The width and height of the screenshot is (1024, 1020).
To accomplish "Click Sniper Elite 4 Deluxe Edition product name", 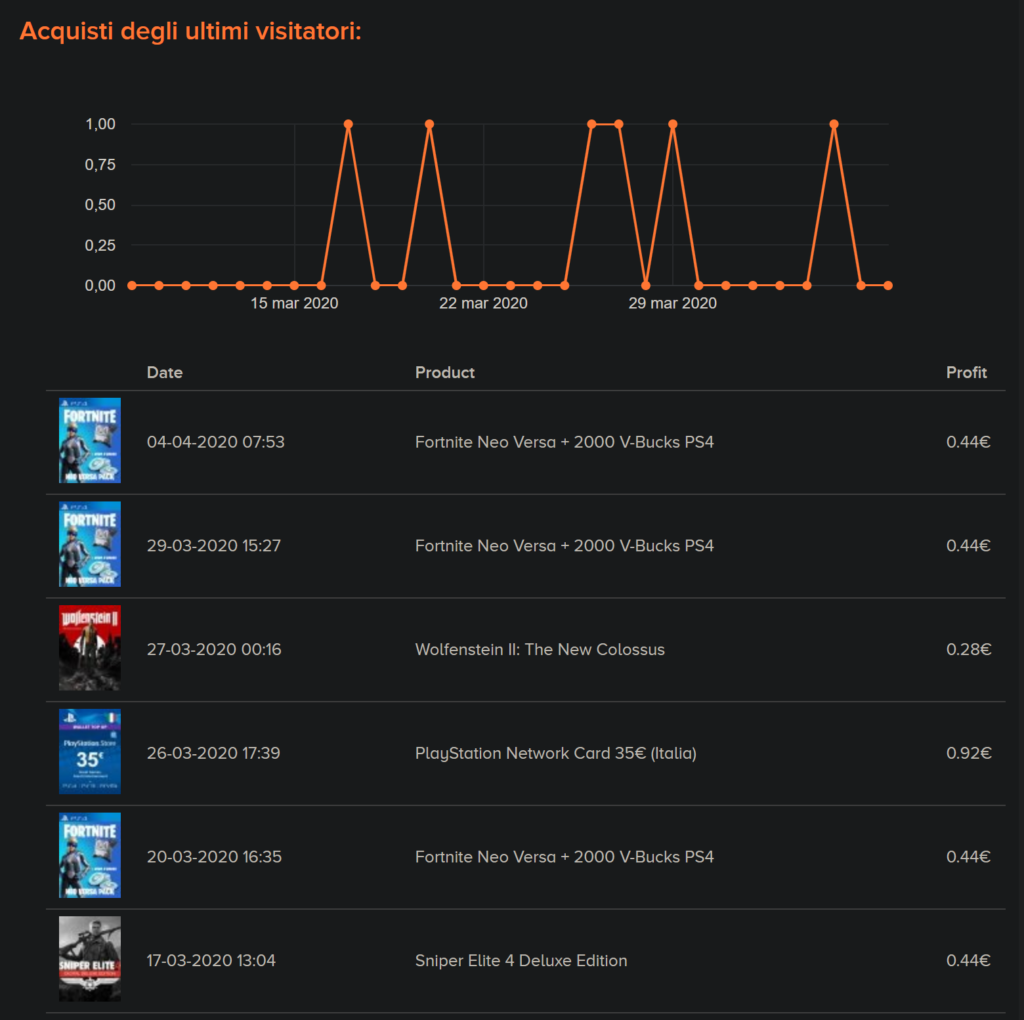I will 521,961.
